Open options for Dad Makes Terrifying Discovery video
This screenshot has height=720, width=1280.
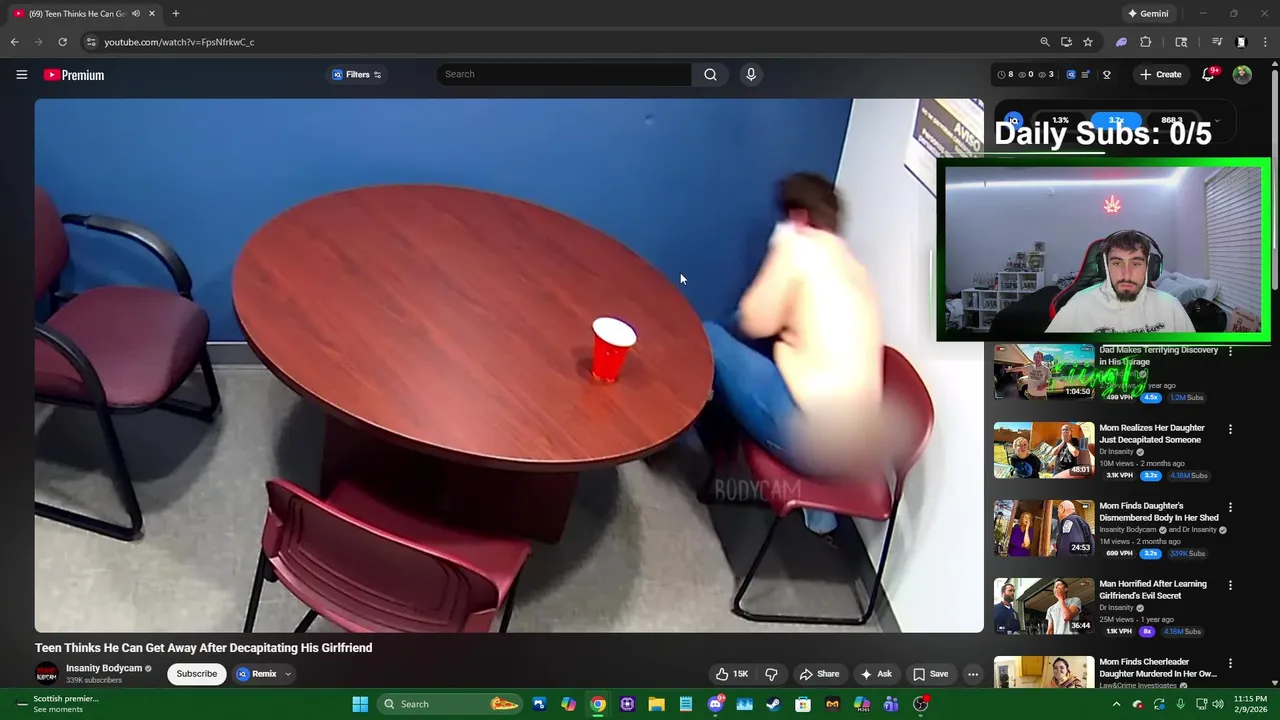tap(1230, 352)
